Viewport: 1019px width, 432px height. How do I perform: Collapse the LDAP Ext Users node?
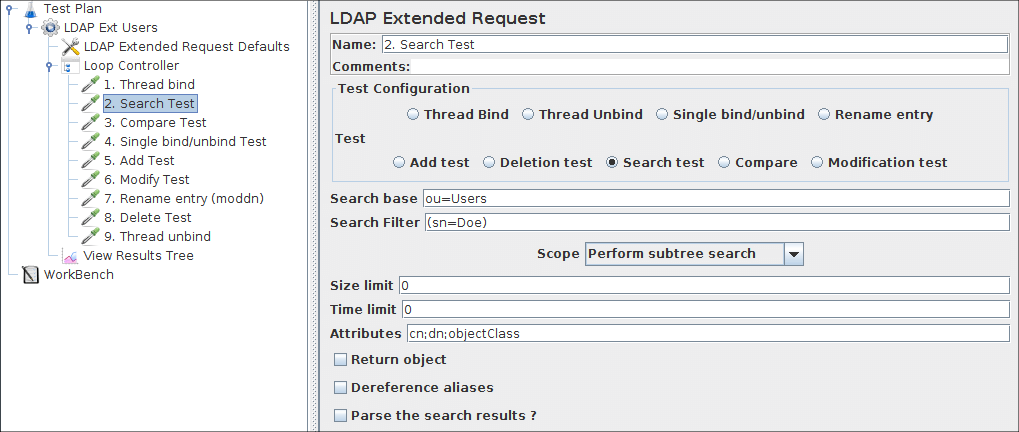[x=29, y=28]
